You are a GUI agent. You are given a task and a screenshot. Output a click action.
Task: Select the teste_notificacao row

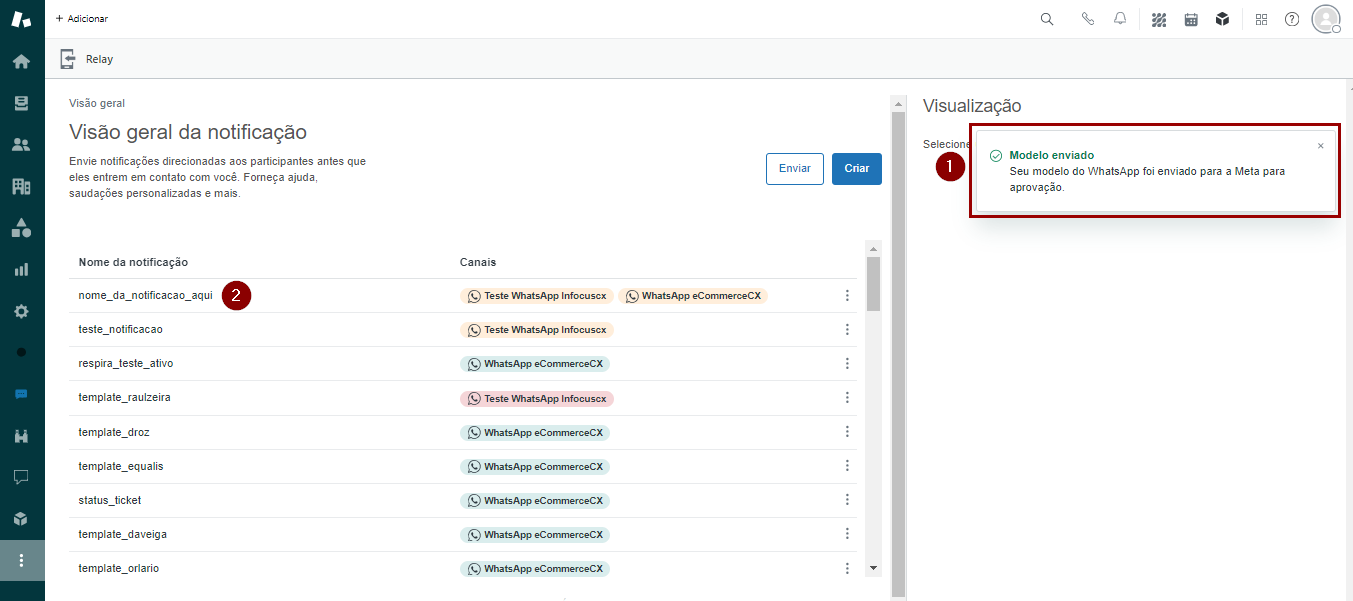tap(120, 329)
